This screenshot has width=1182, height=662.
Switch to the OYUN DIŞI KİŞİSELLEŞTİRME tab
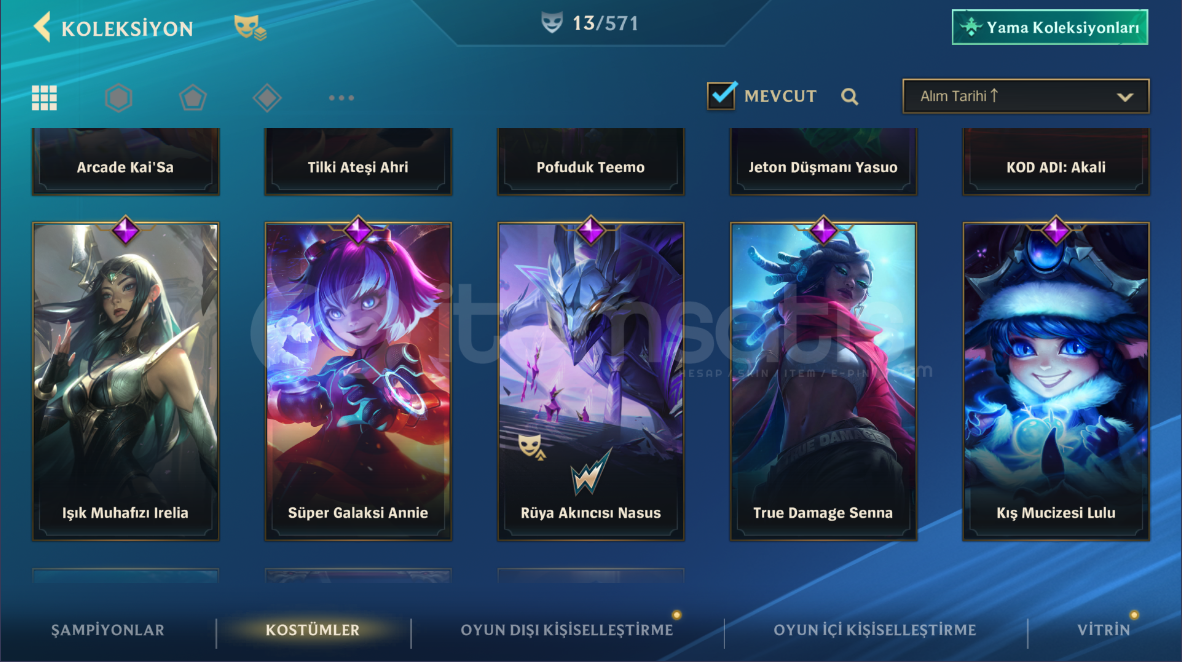point(567,630)
